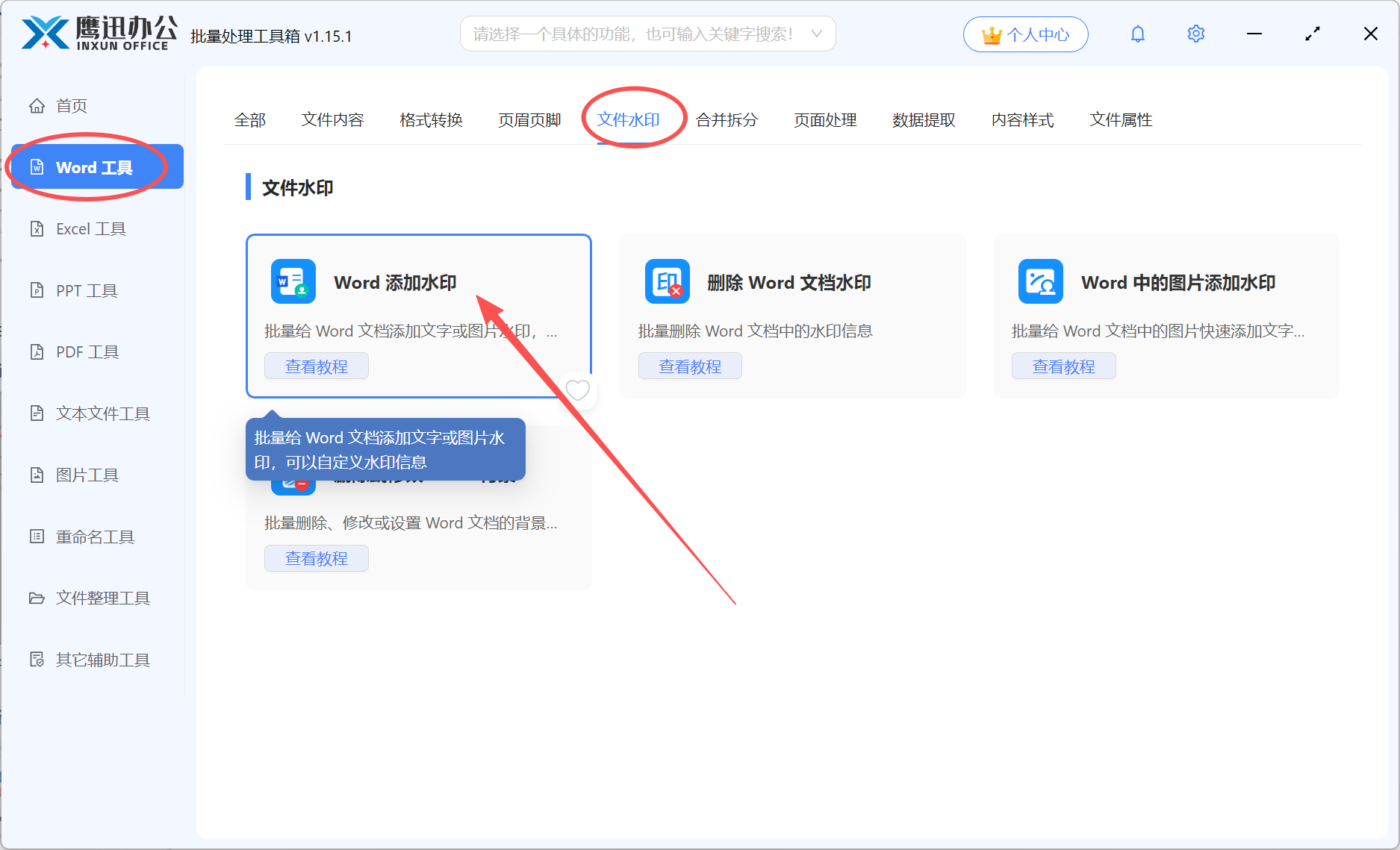
Task: Click the home icon beside 首页
Action: [37, 106]
